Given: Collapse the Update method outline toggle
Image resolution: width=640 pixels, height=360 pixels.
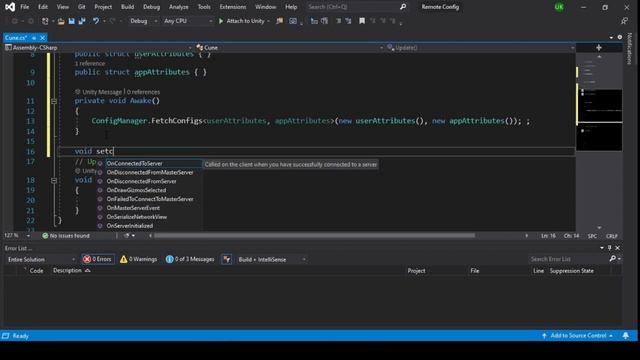Looking at the screenshot, I should point(53,180).
